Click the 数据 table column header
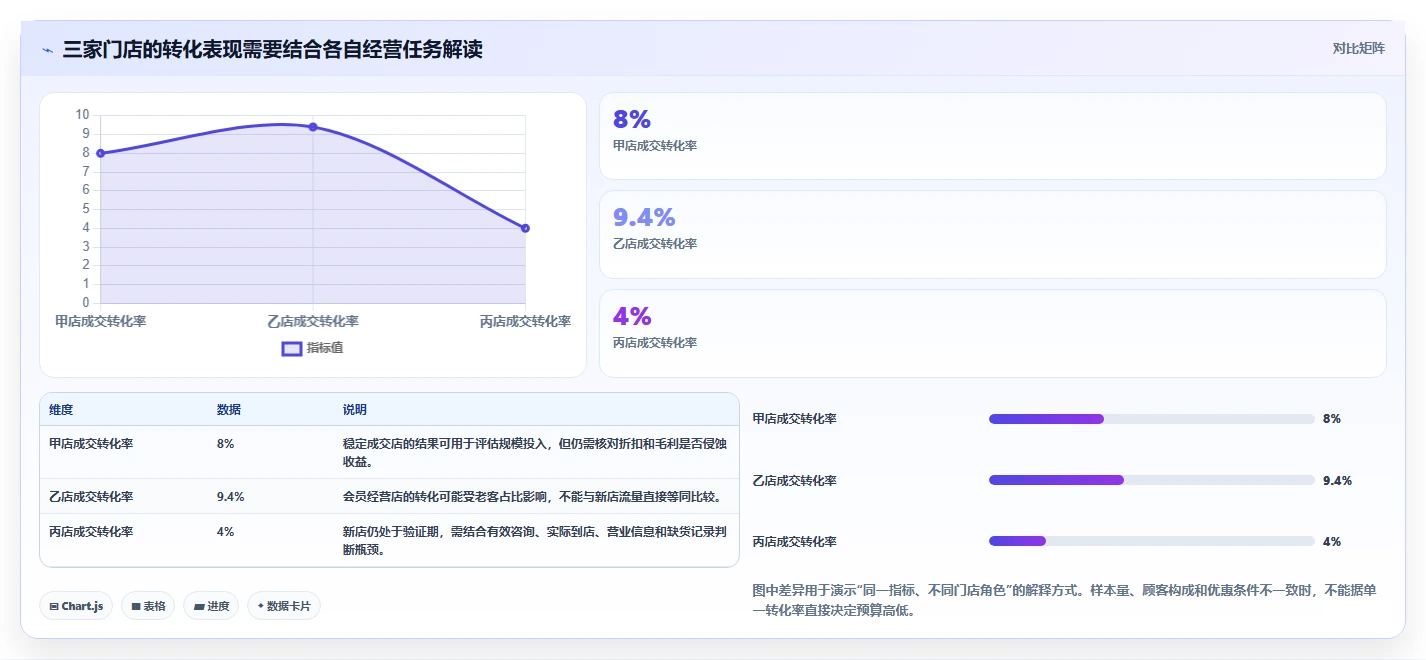This screenshot has height=660, width=1426. tap(228, 410)
